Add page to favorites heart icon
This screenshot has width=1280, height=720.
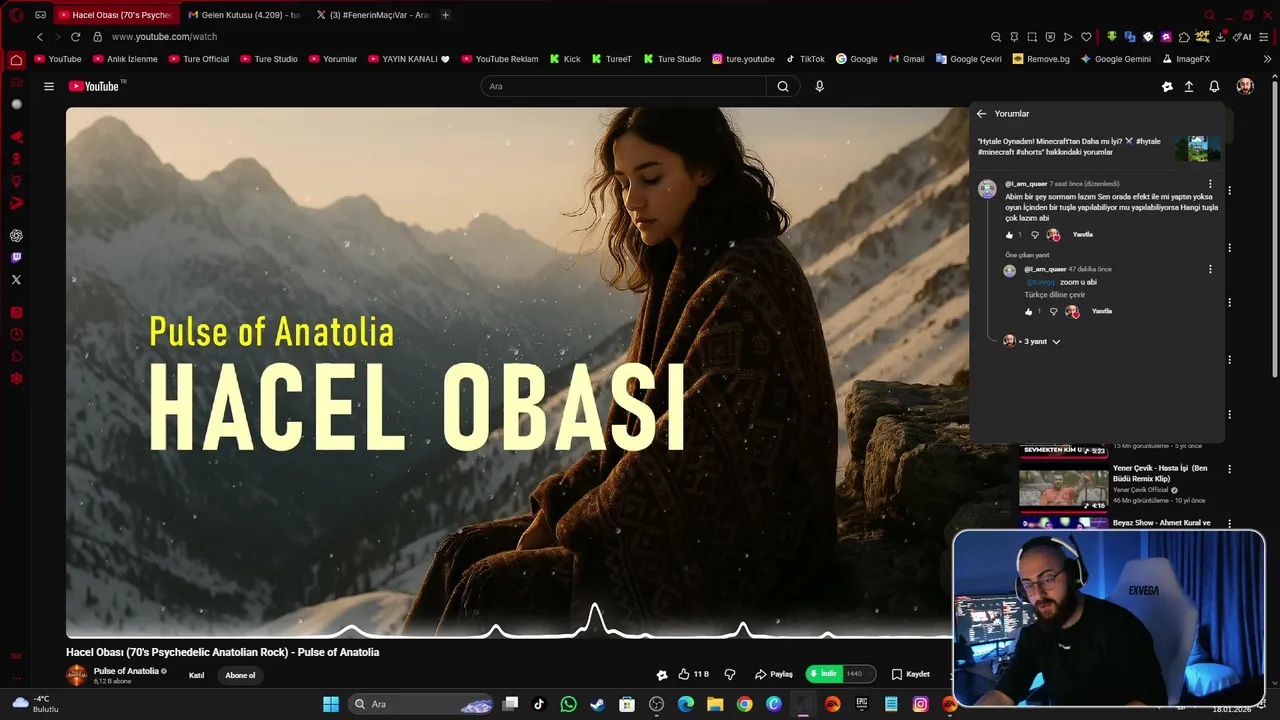coord(1086,37)
